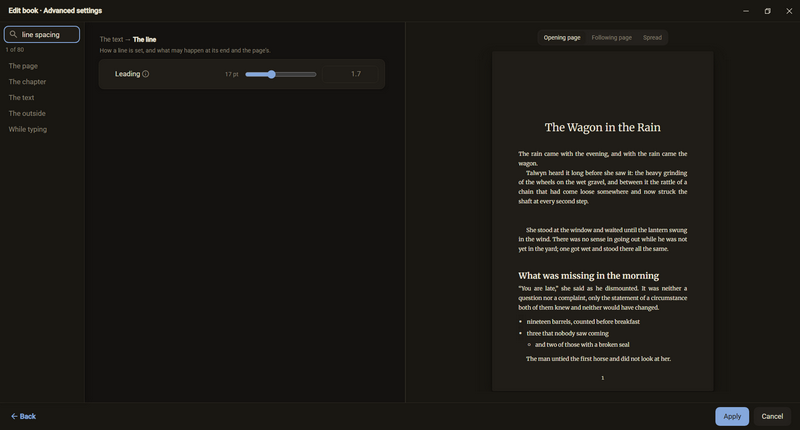
Task: Cancel the advanced settings dialog
Action: (x=772, y=416)
